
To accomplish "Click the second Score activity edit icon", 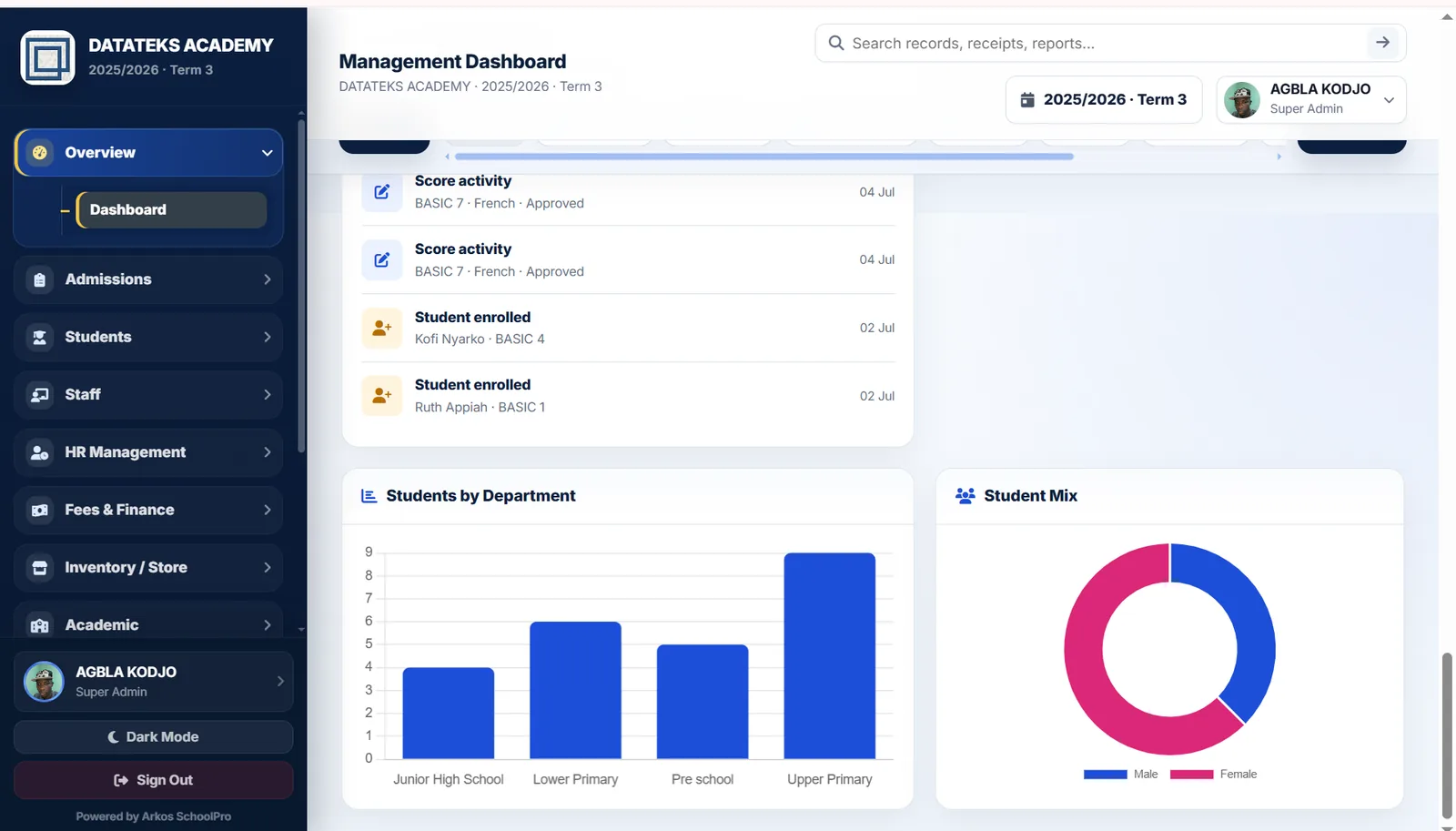I will coord(382,260).
